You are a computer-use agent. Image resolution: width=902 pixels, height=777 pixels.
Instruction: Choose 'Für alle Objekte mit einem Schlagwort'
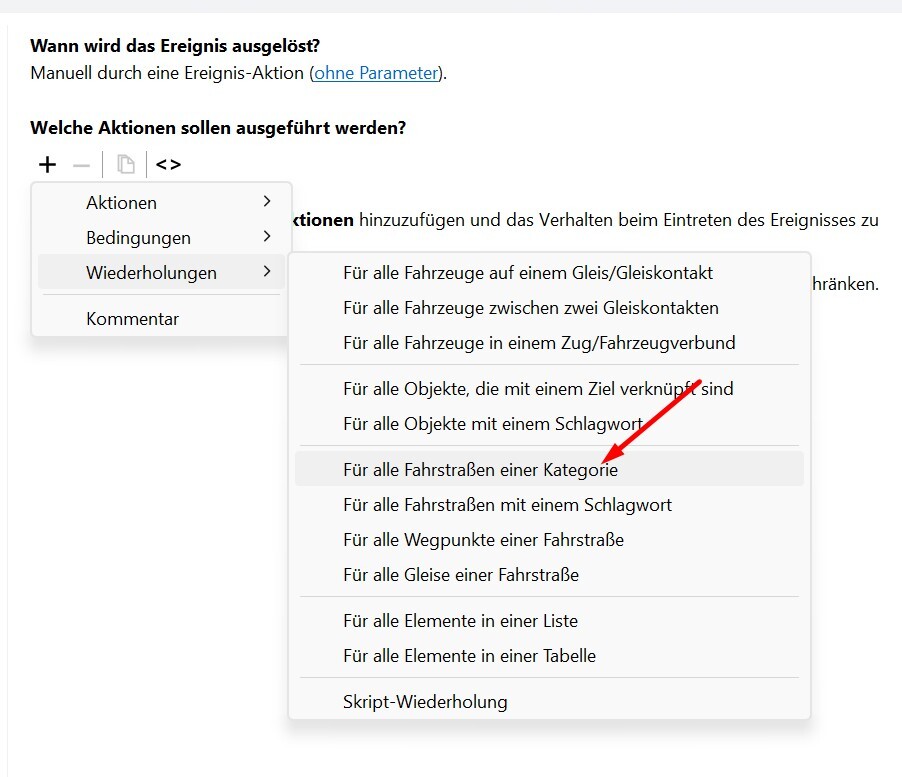click(492, 423)
